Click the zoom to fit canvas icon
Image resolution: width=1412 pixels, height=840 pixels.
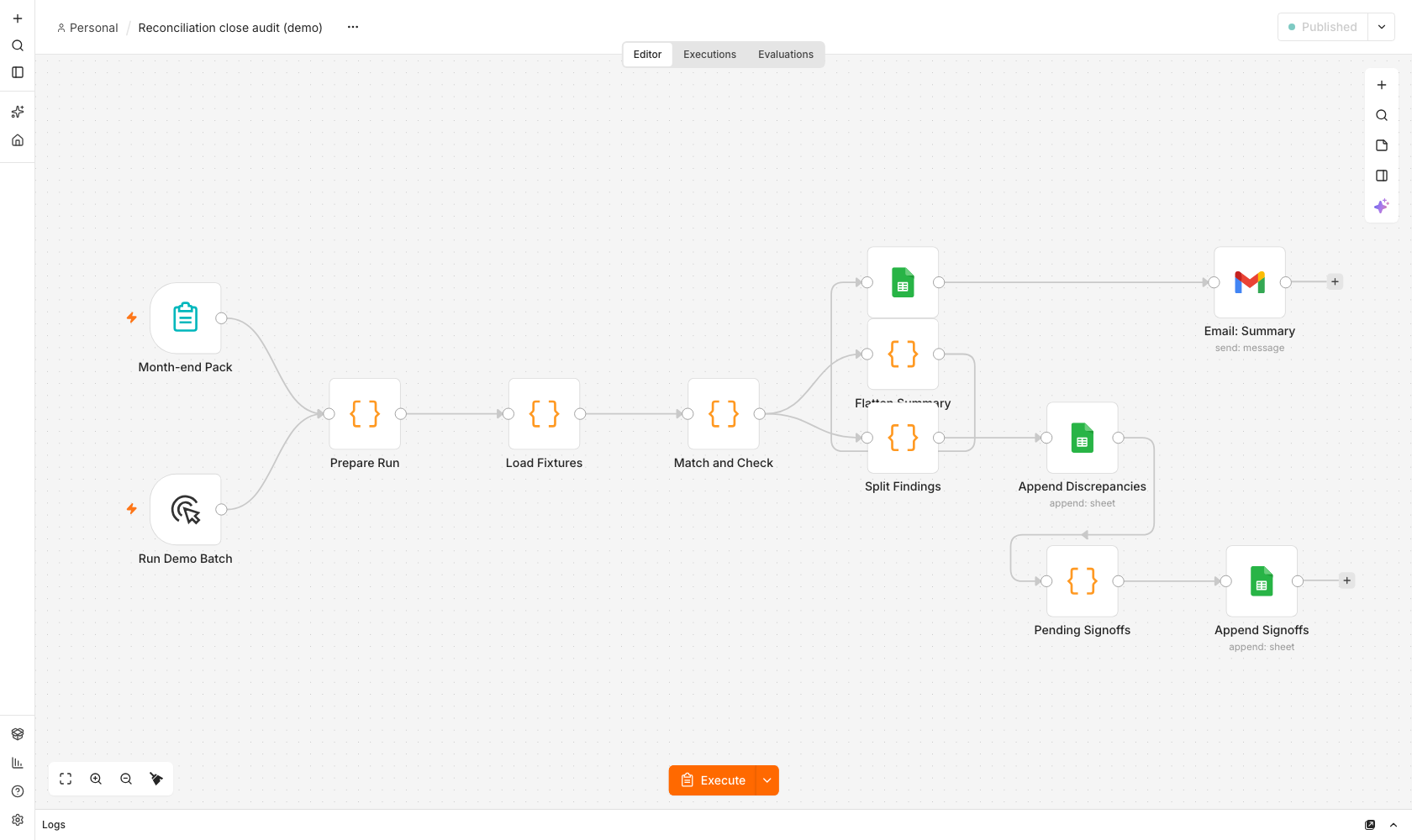coord(66,779)
